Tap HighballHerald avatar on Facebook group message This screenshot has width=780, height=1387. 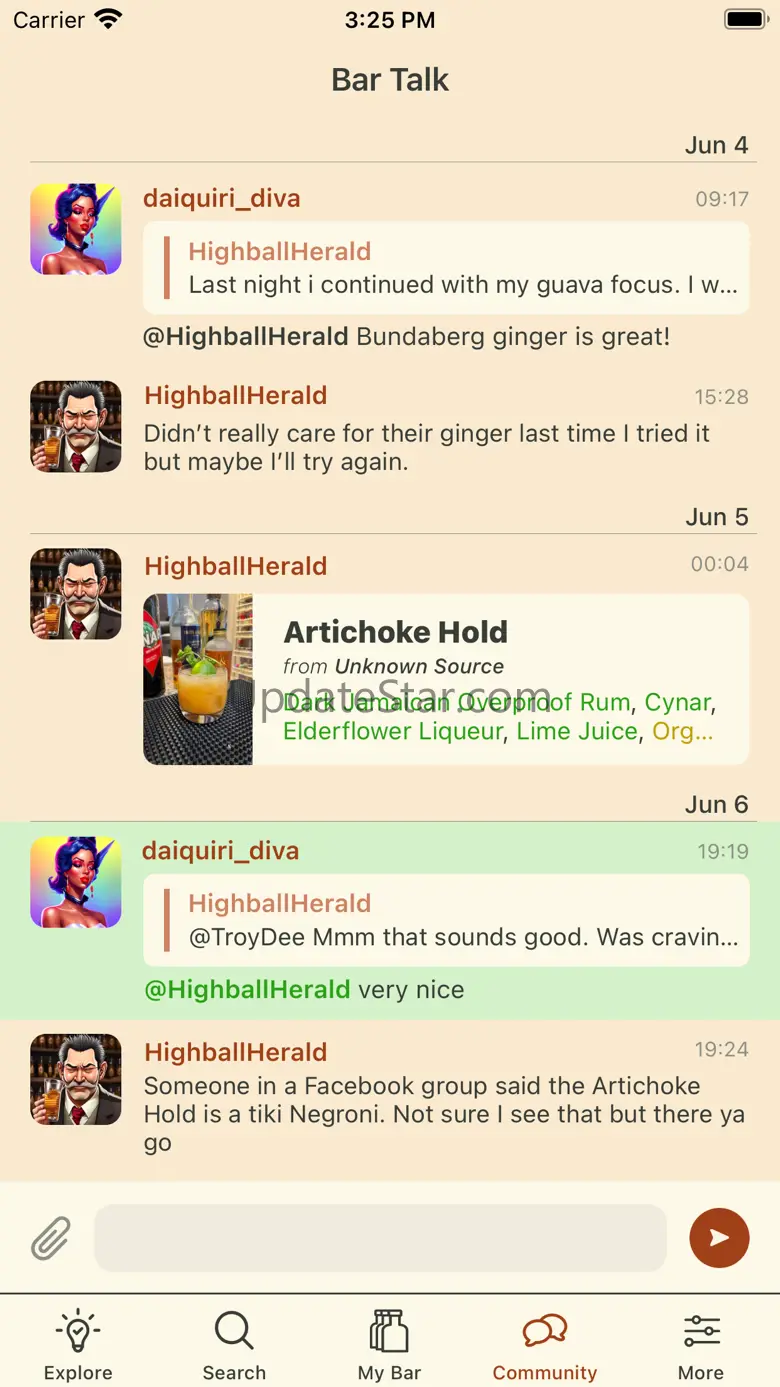coord(76,1080)
